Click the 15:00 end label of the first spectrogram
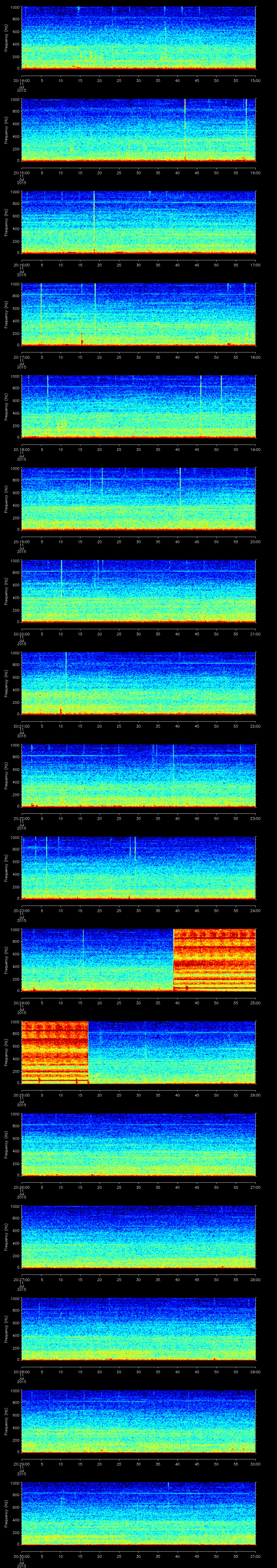 [255, 80]
